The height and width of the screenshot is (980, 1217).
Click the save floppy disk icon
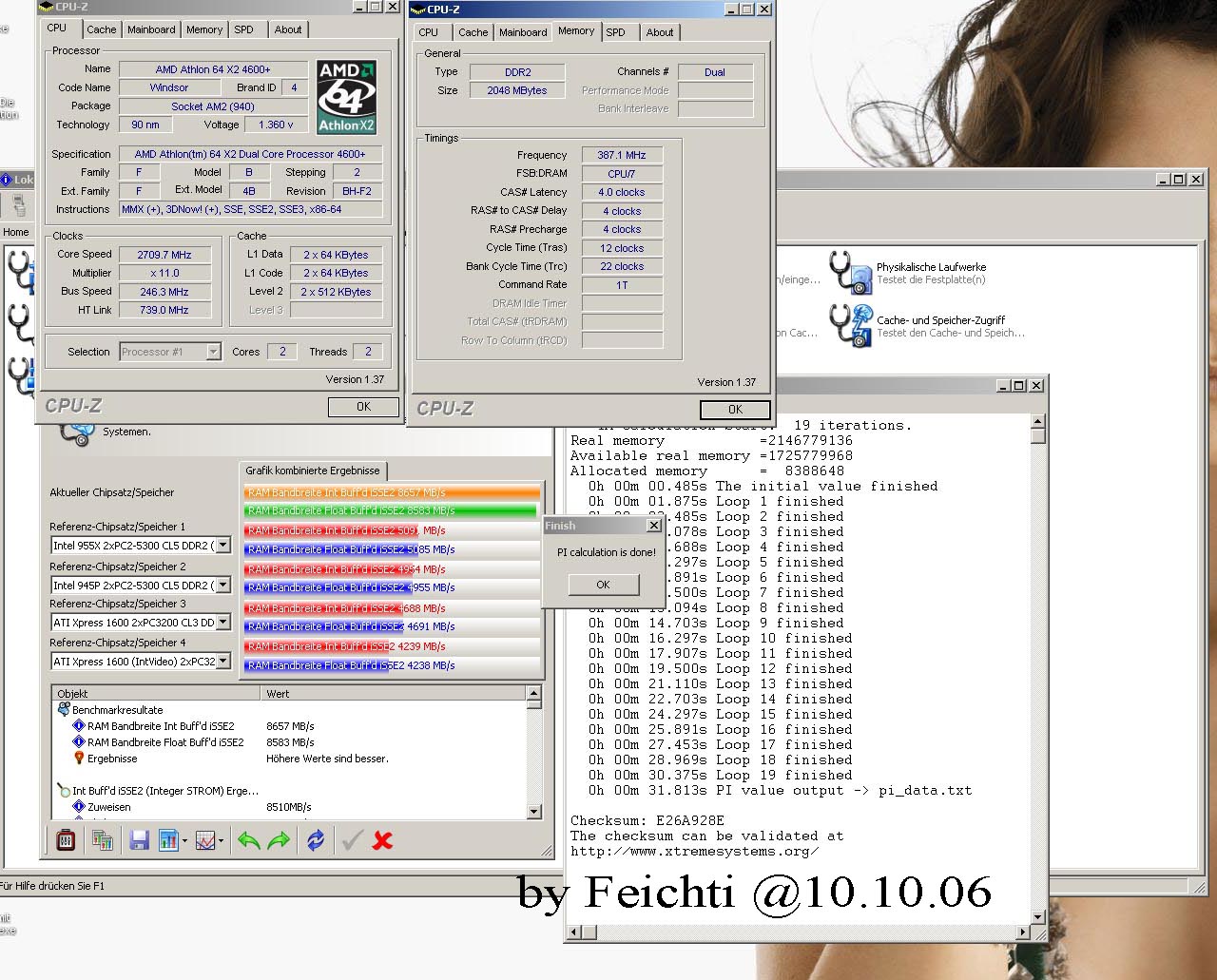click(139, 840)
